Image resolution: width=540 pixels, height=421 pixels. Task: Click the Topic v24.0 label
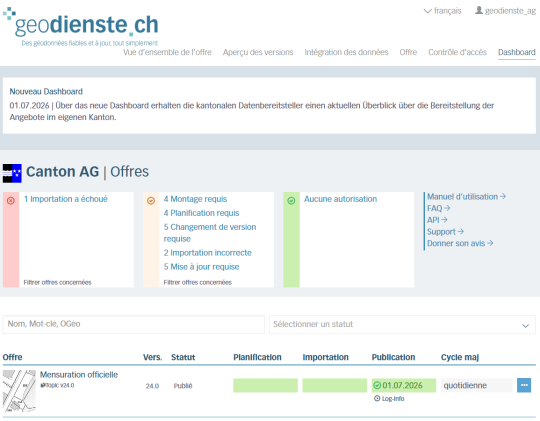(x=57, y=386)
